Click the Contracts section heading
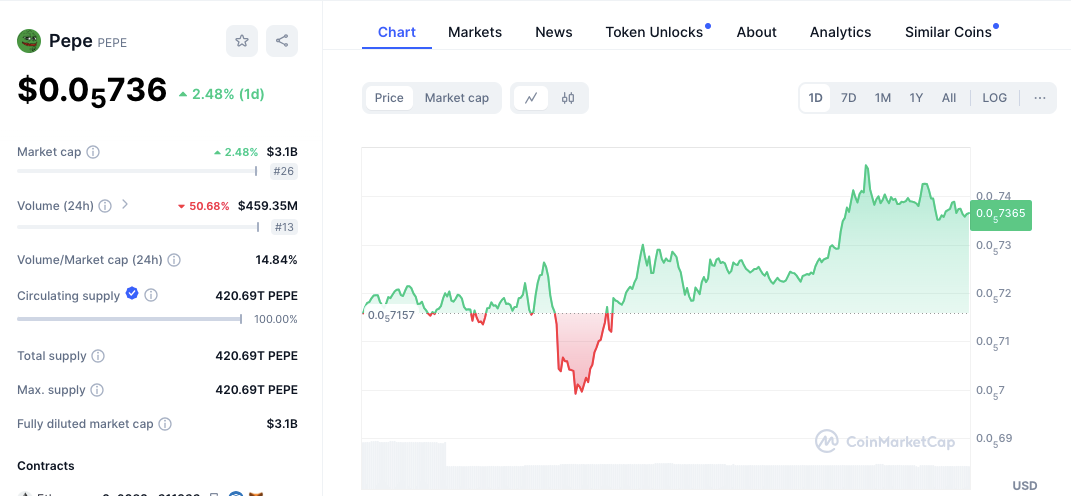Screen dimensions: 1071x496 click(x=46, y=466)
